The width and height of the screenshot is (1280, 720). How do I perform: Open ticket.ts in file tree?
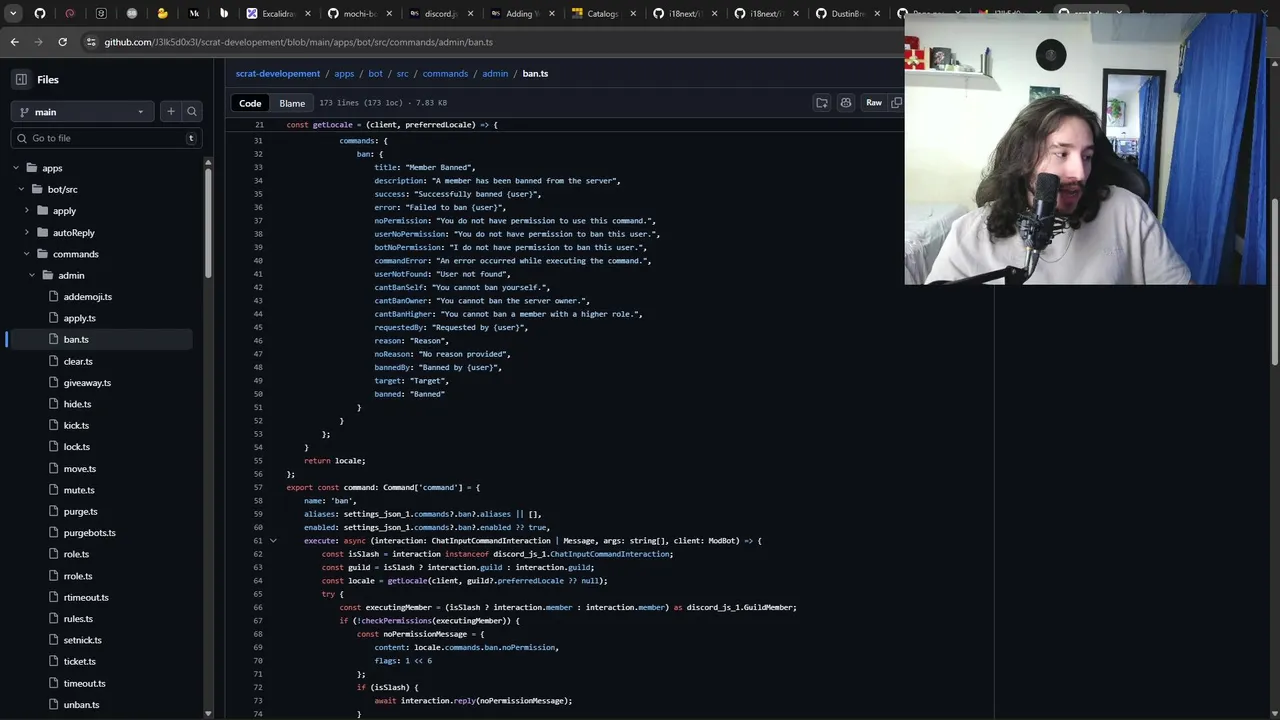coord(80,662)
